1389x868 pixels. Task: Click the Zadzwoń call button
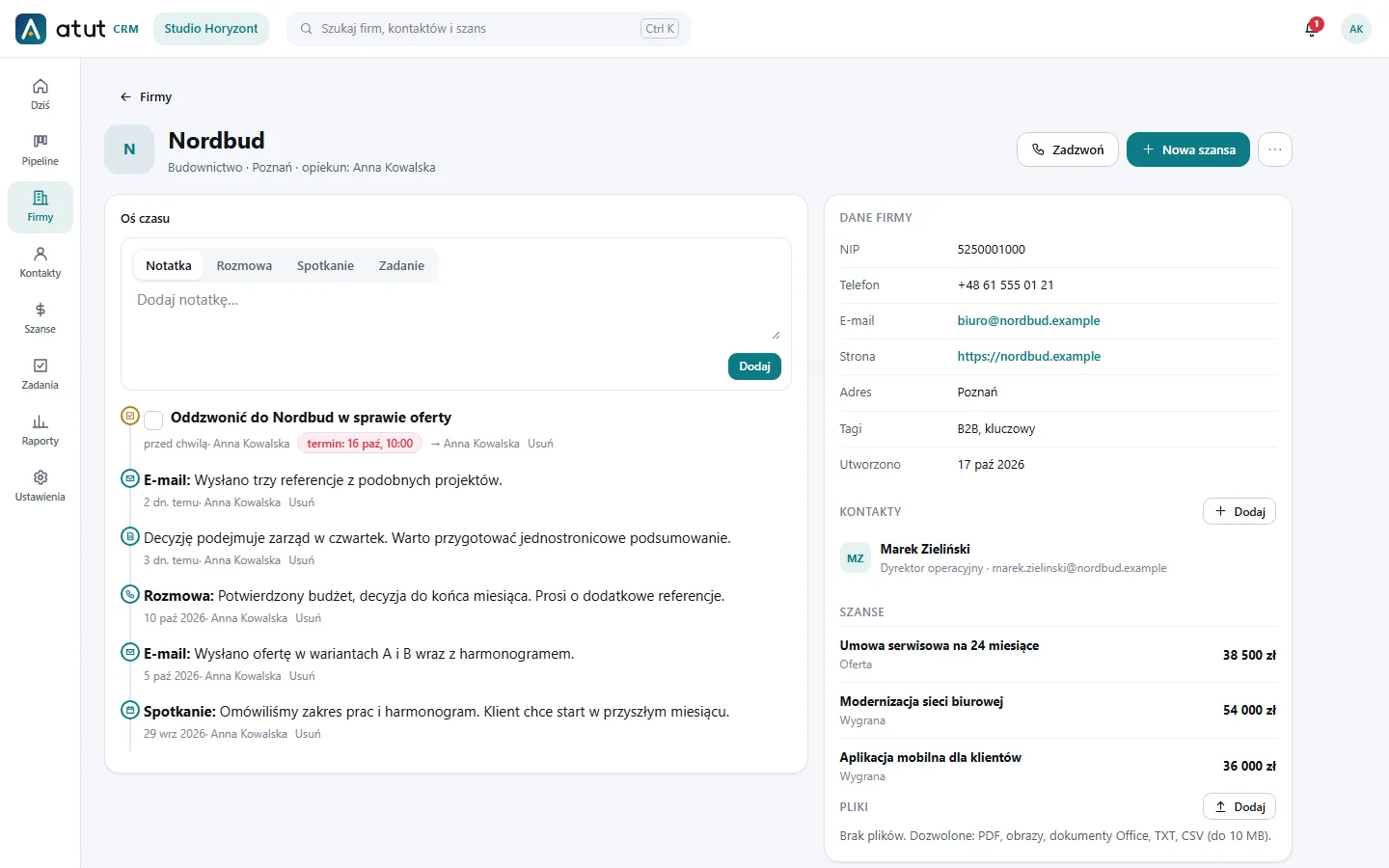pos(1068,149)
